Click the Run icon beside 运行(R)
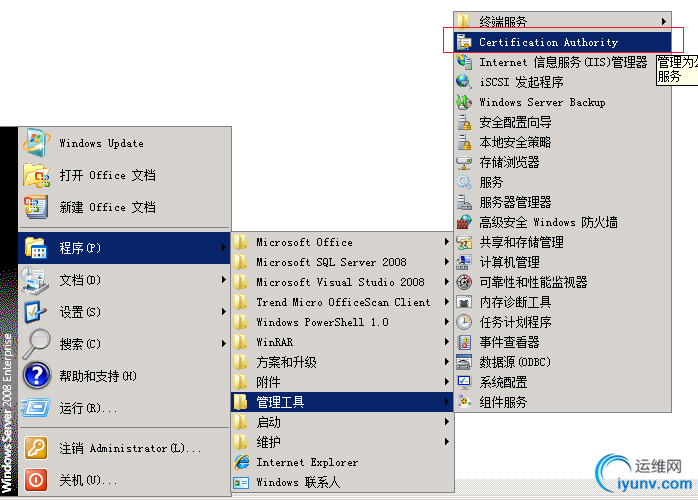 tap(36, 407)
